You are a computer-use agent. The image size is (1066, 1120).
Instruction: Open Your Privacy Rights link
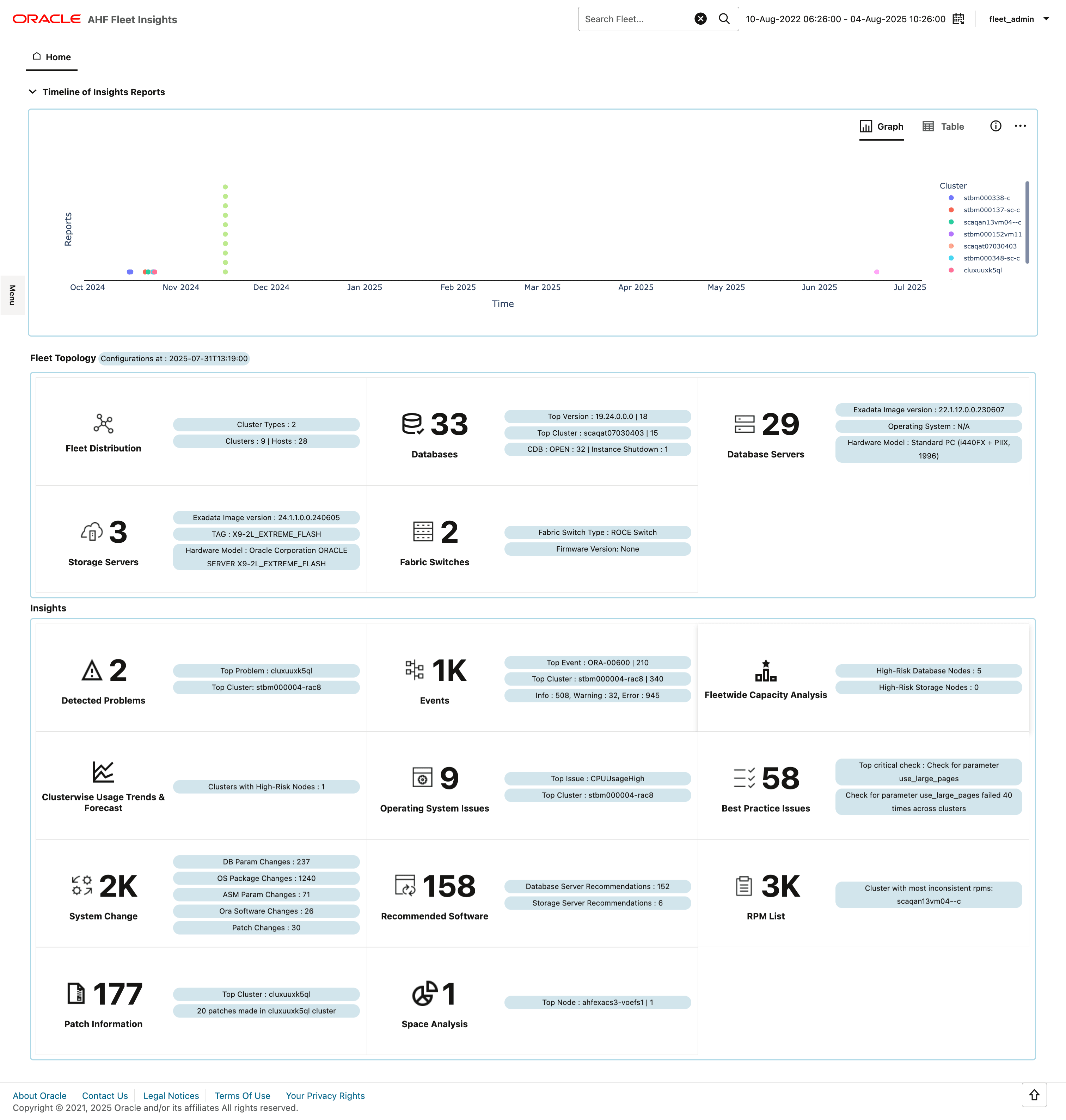(325, 1096)
